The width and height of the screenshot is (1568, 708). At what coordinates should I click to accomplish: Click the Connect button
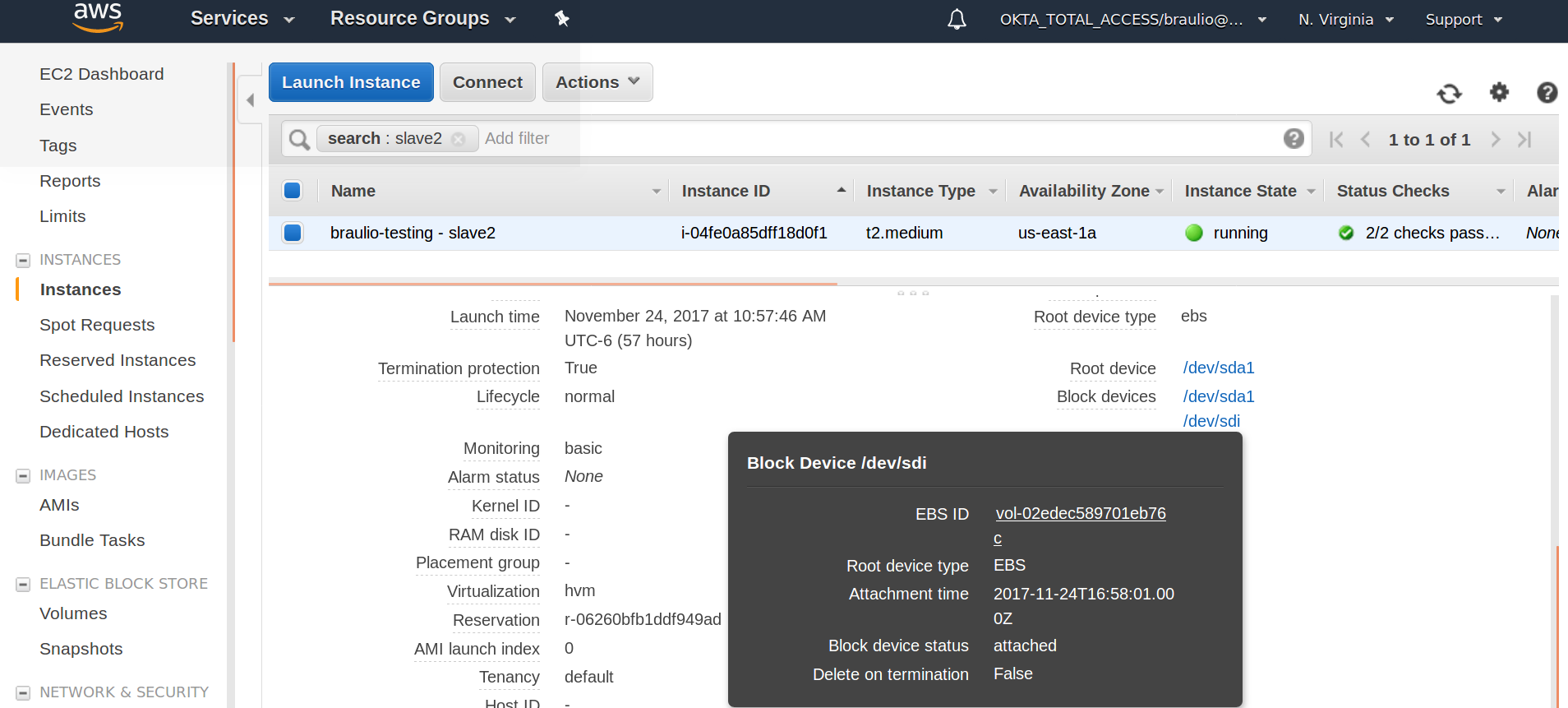click(x=487, y=82)
